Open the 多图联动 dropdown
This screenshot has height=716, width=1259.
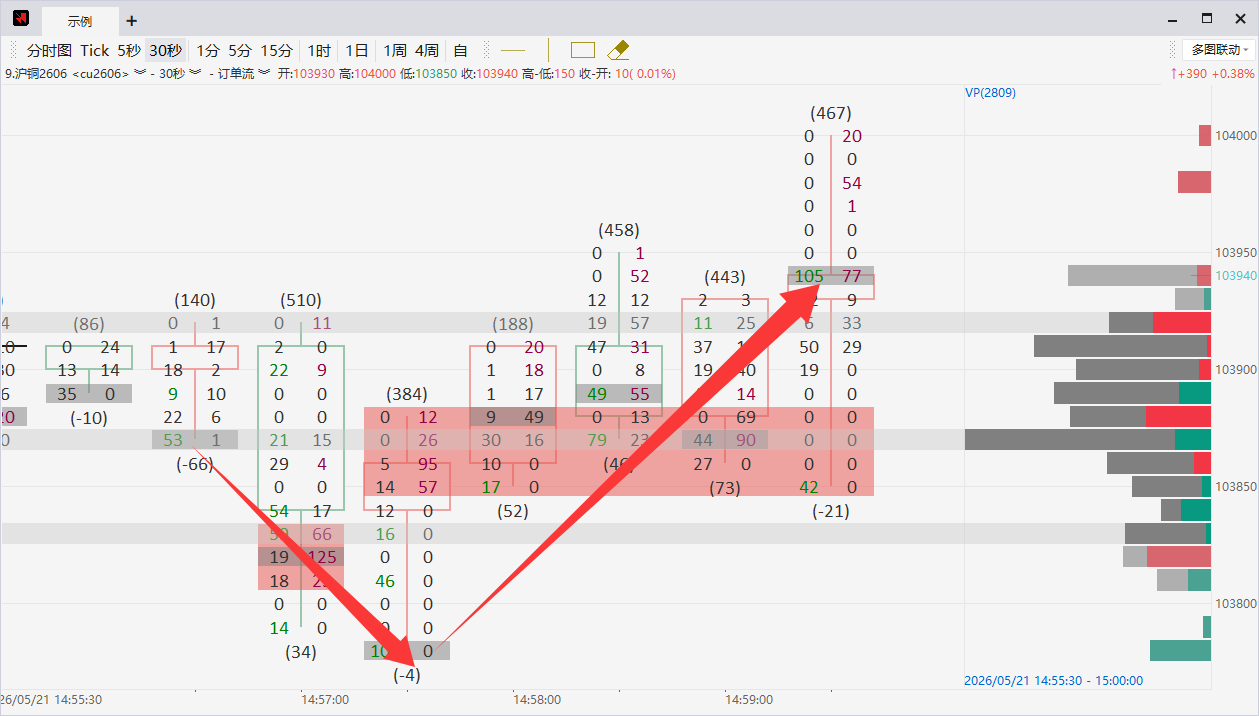tap(1220, 50)
